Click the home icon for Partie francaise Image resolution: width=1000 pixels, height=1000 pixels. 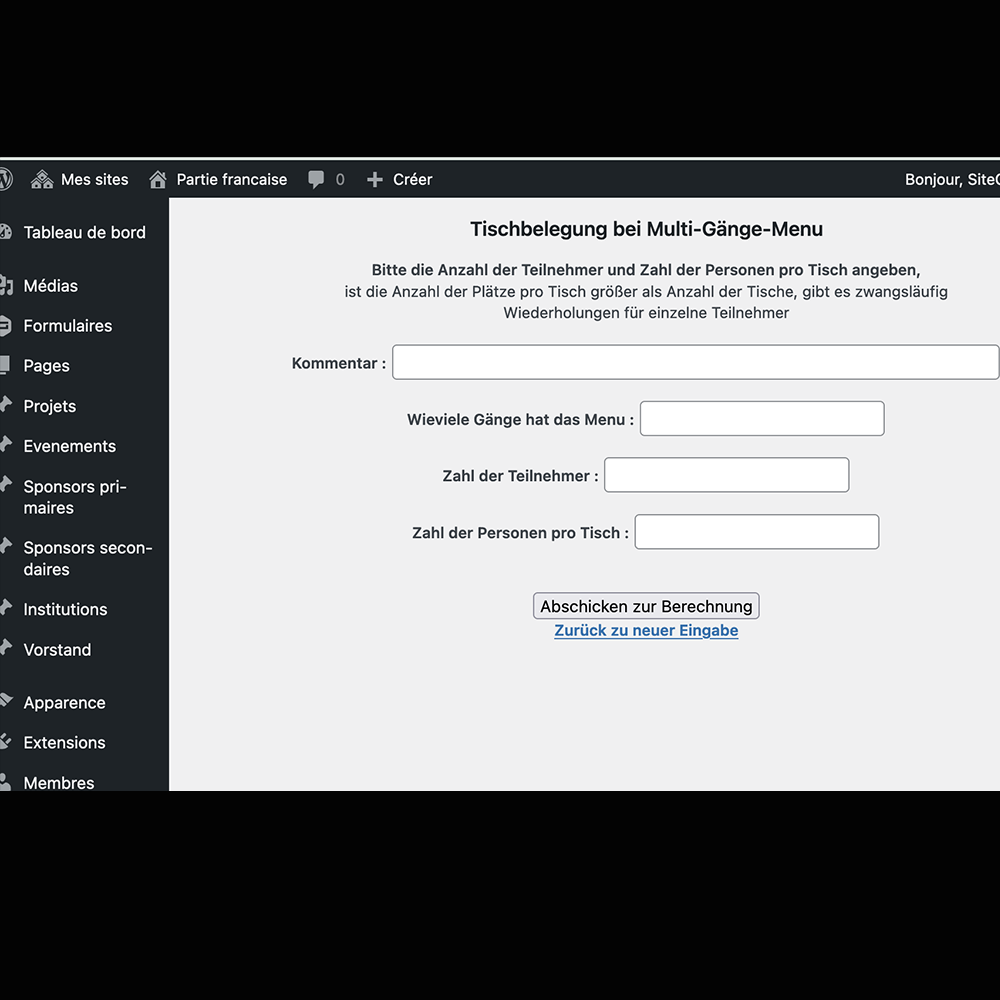(x=158, y=180)
